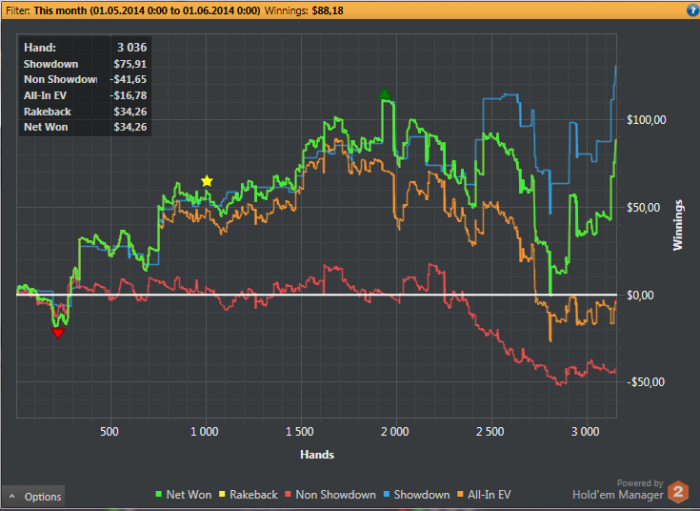
Task: Click the Hand: 3 036 row
Action: coord(85,48)
